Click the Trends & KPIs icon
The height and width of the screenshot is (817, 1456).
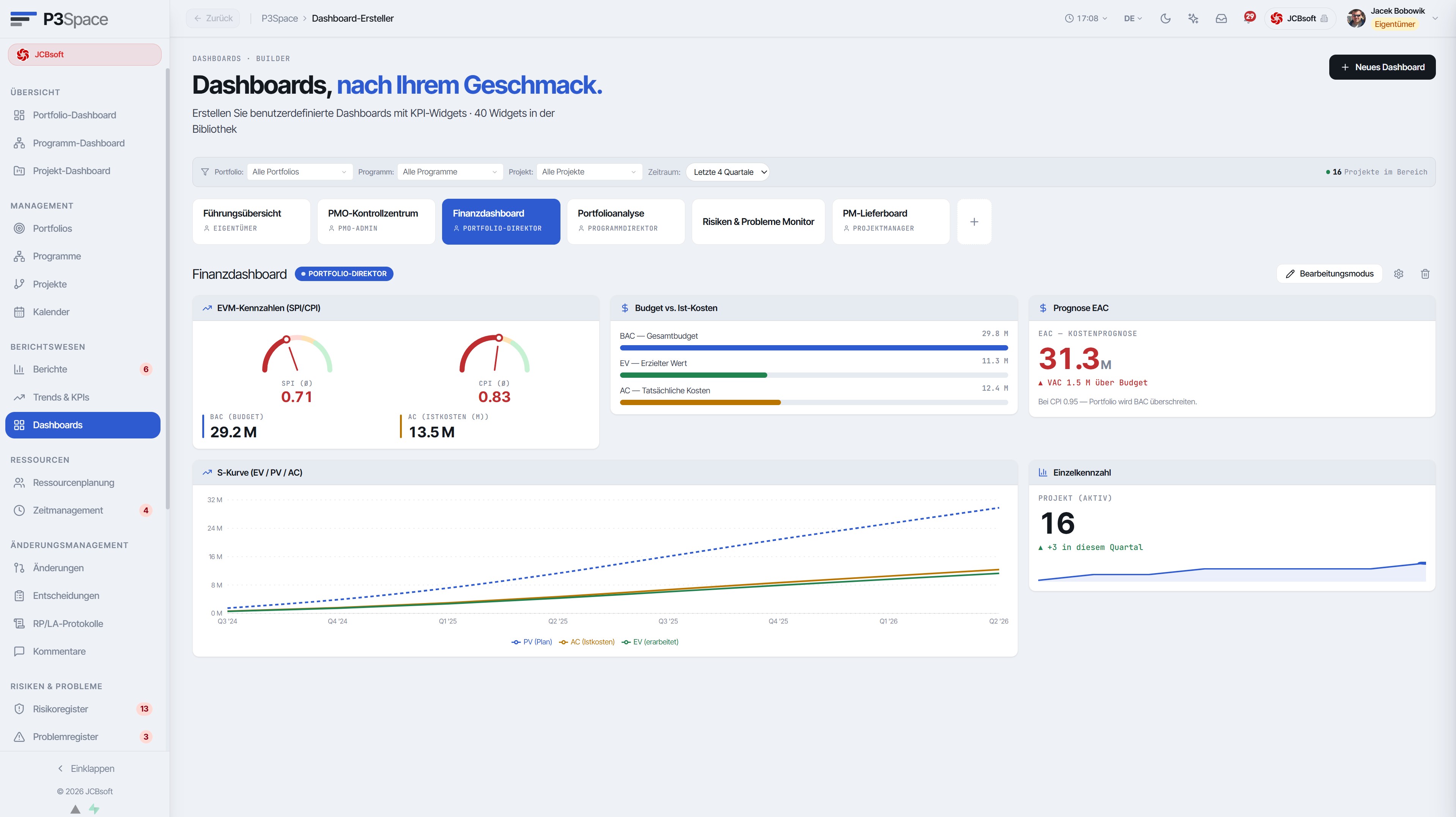(19, 397)
